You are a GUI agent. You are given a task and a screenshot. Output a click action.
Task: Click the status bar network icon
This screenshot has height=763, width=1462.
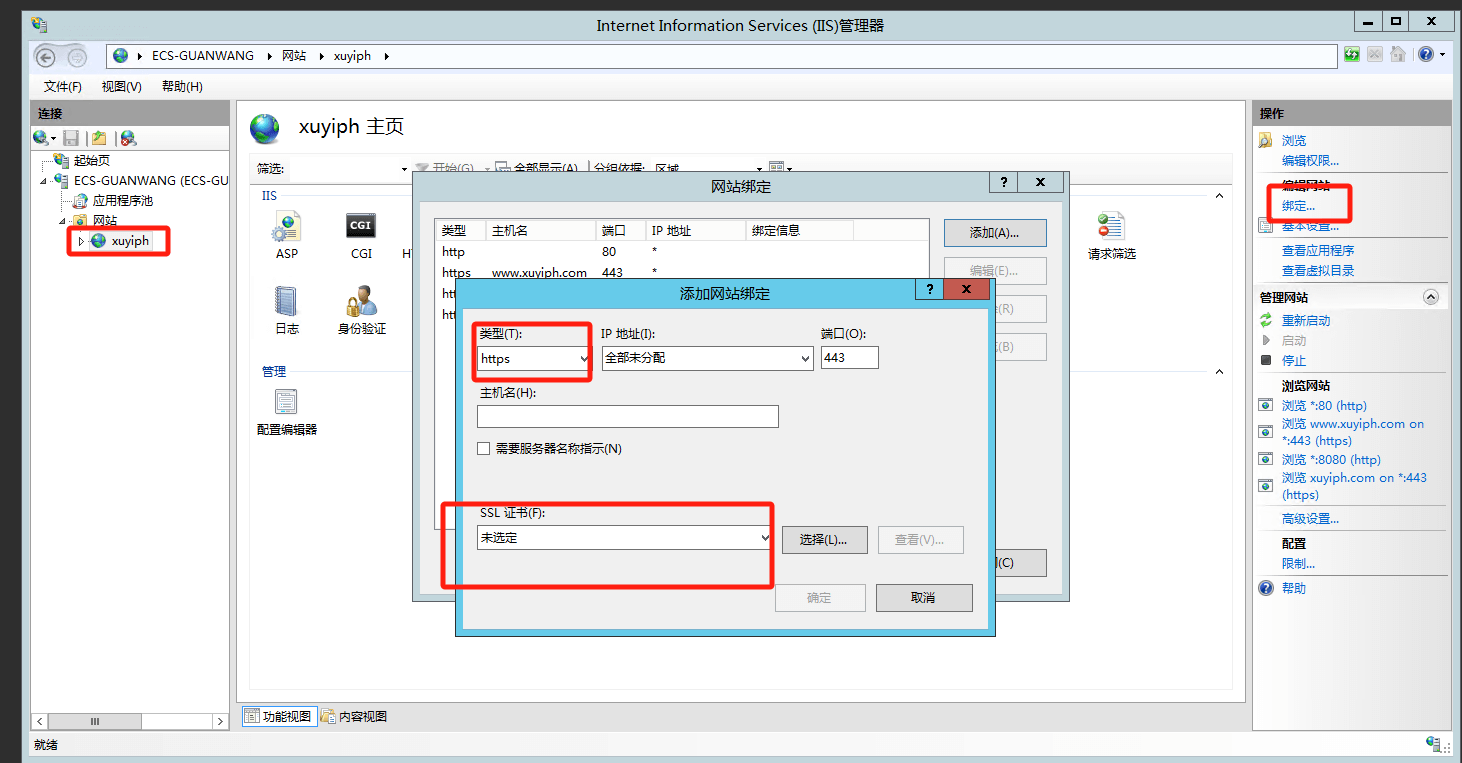(1434, 744)
